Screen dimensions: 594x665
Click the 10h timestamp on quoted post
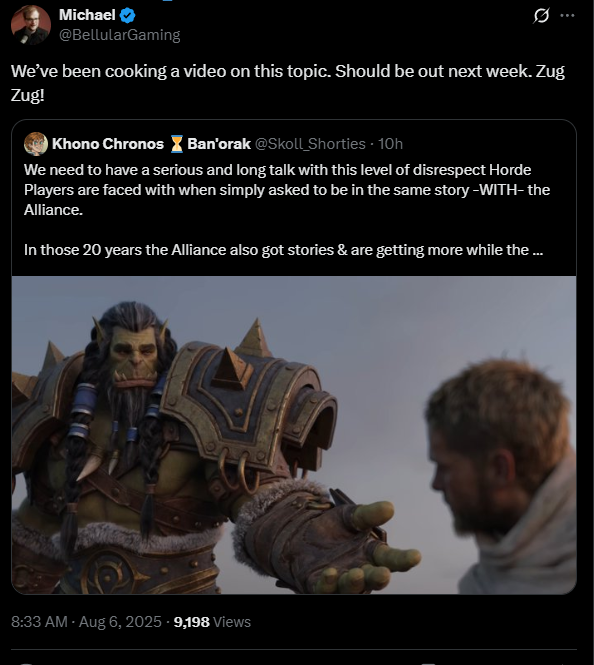pyautogui.click(x=390, y=144)
